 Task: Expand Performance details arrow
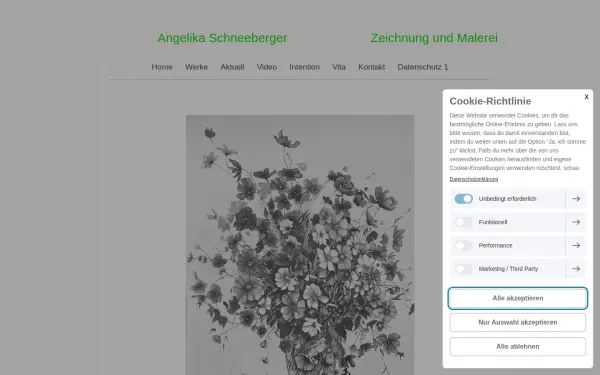(x=576, y=245)
